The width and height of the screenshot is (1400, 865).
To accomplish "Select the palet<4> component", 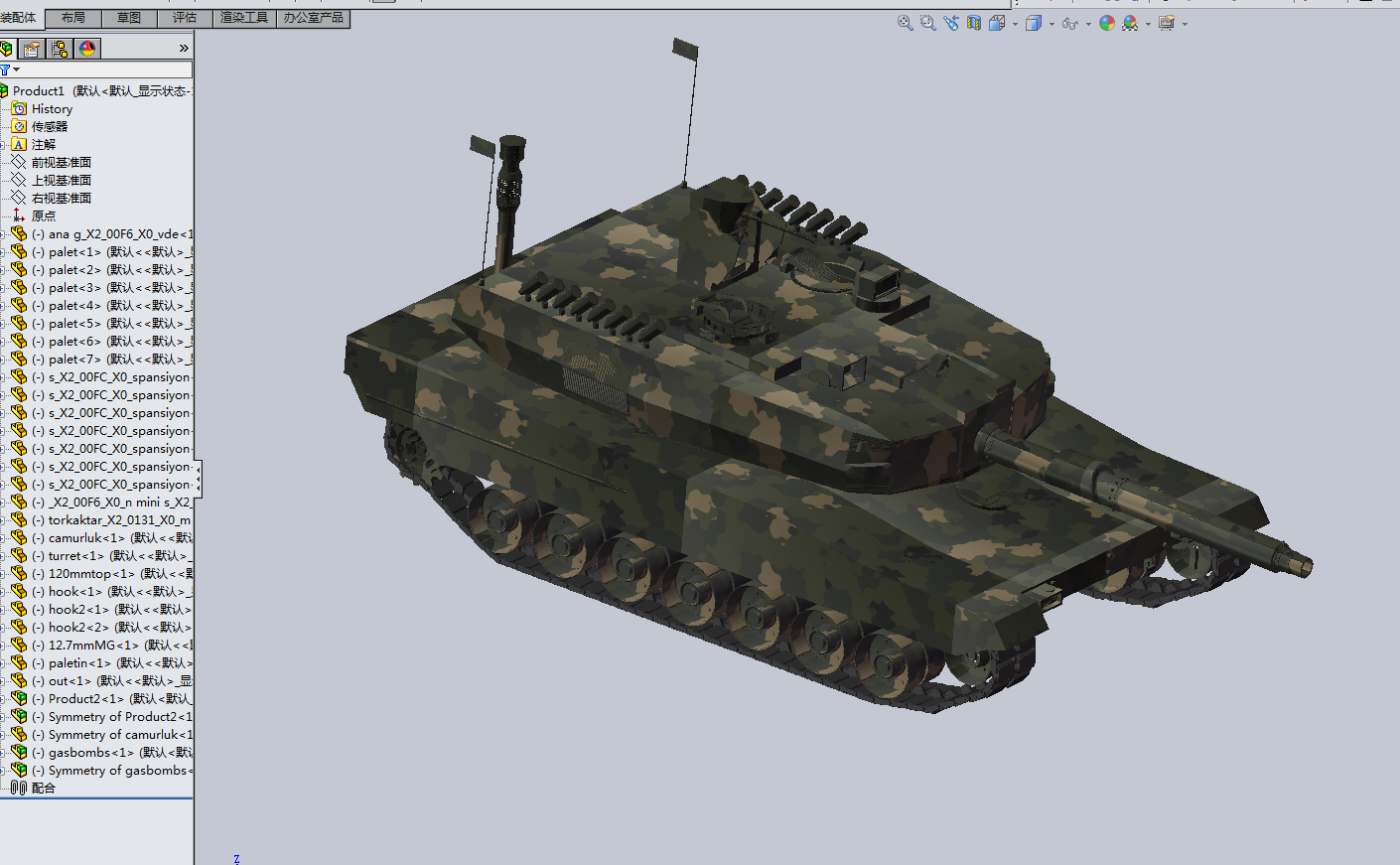I will pyautogui.click(x=101, y=306).
